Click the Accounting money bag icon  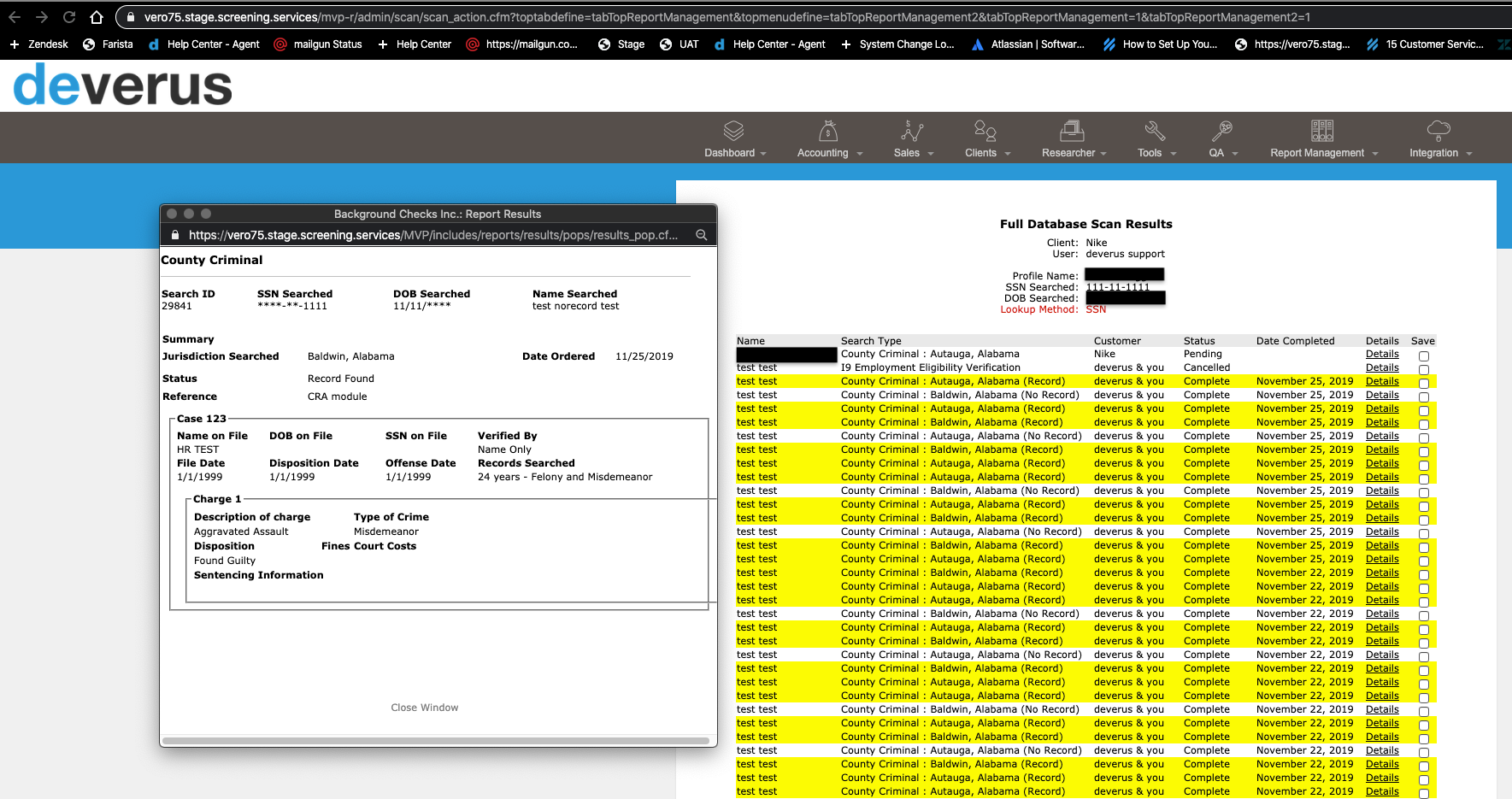828,131
